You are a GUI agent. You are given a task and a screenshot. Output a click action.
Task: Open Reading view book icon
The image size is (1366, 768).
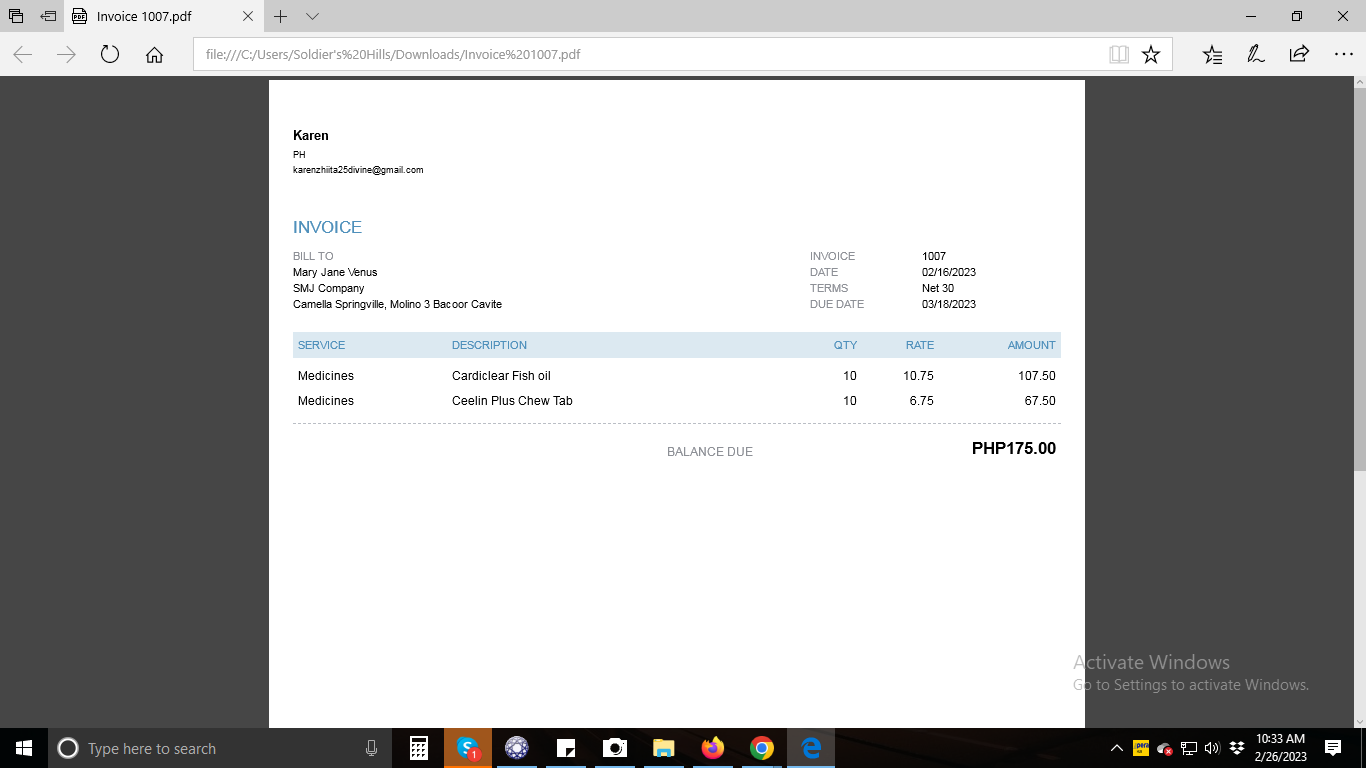1119,55
